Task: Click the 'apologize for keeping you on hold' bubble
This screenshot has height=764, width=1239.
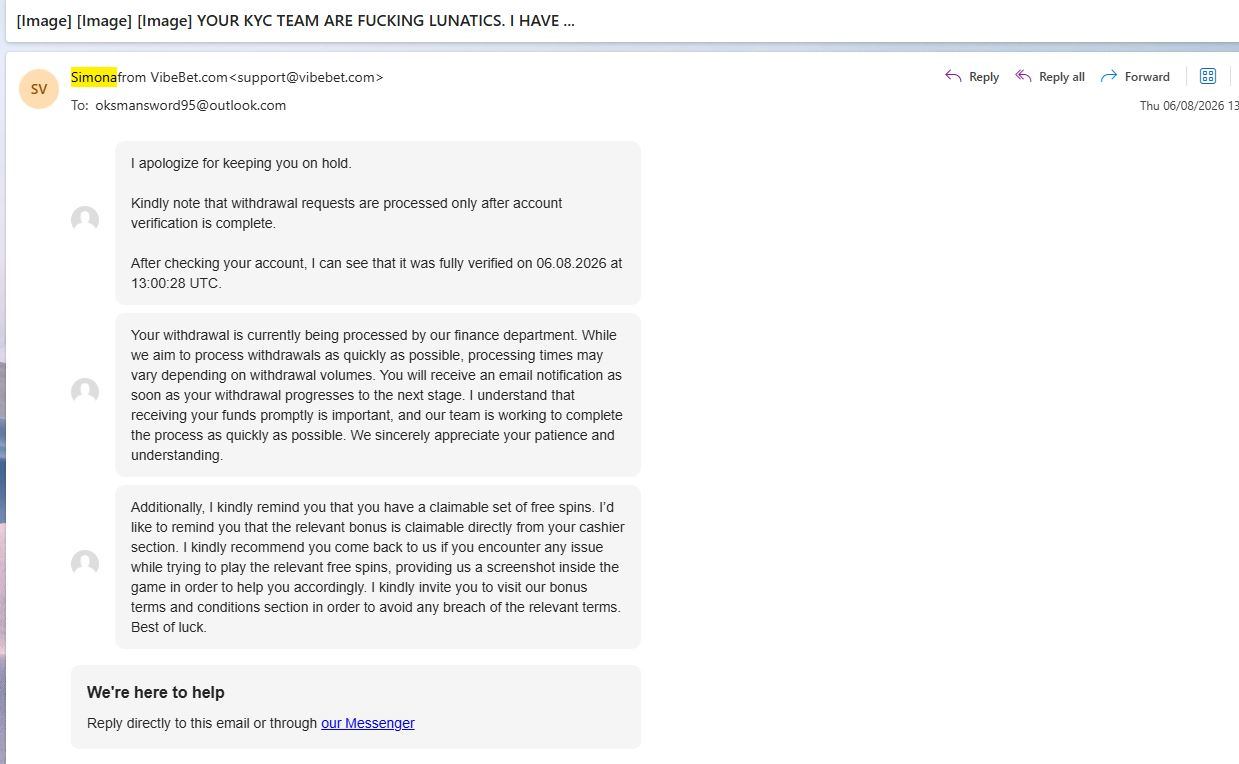Action: tap(378, 223)
